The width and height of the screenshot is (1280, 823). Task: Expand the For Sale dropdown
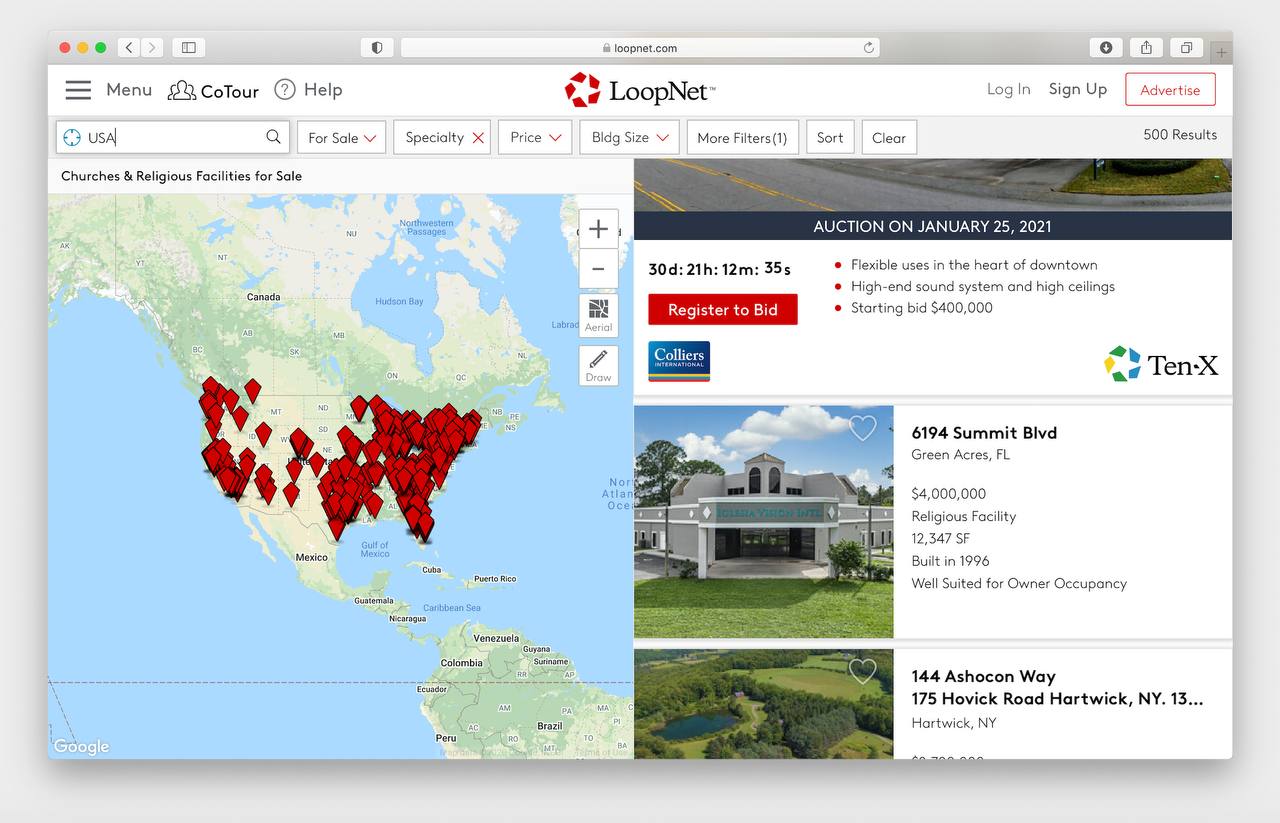click(342, 137)
